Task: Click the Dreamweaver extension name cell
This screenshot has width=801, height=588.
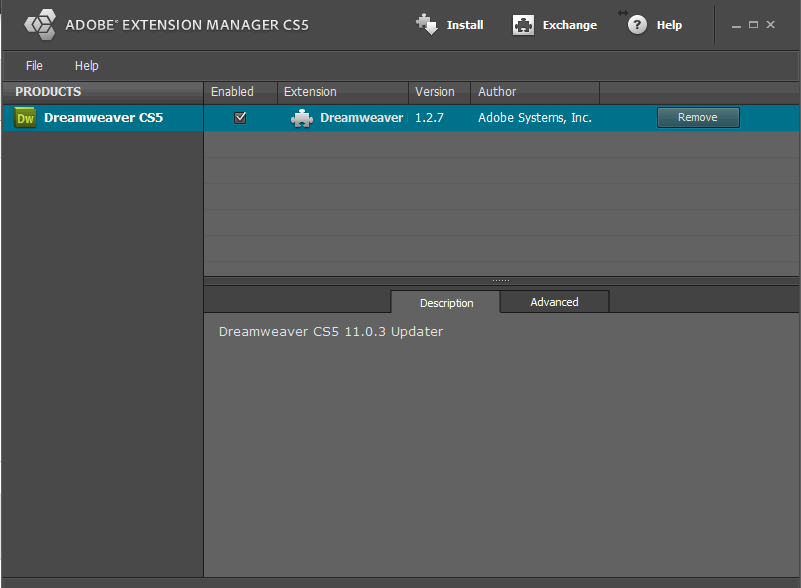Action: [x=362, y=117]
